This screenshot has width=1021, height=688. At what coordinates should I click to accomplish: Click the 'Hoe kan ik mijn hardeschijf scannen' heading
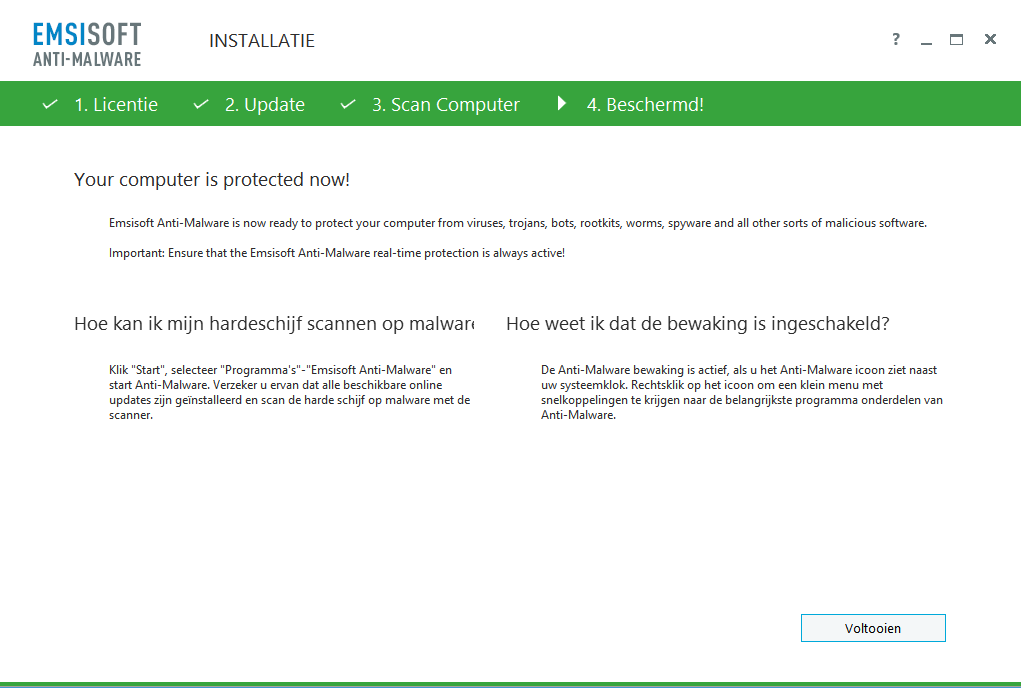coord(274,323)
